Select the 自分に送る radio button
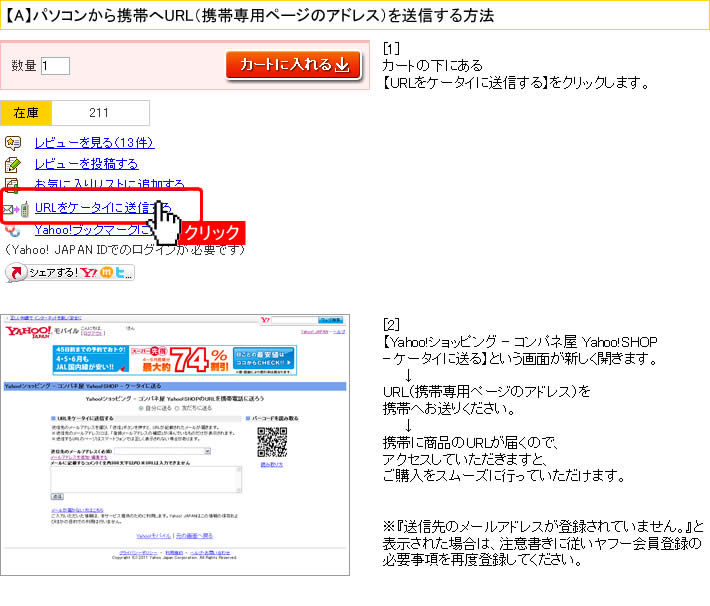This screenshot has width=710, height=606. pos(141,408)
